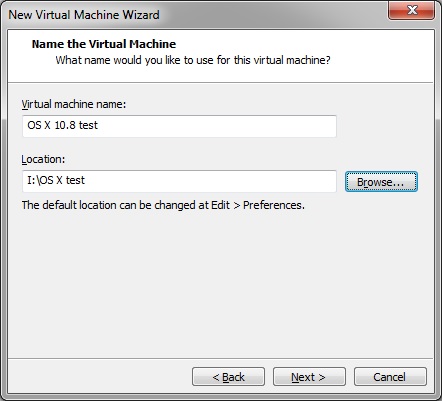Click the word 'Wizard' in the window title
Image resolution: width=443 pixels, height=401 pixels.
coord(141,15)
